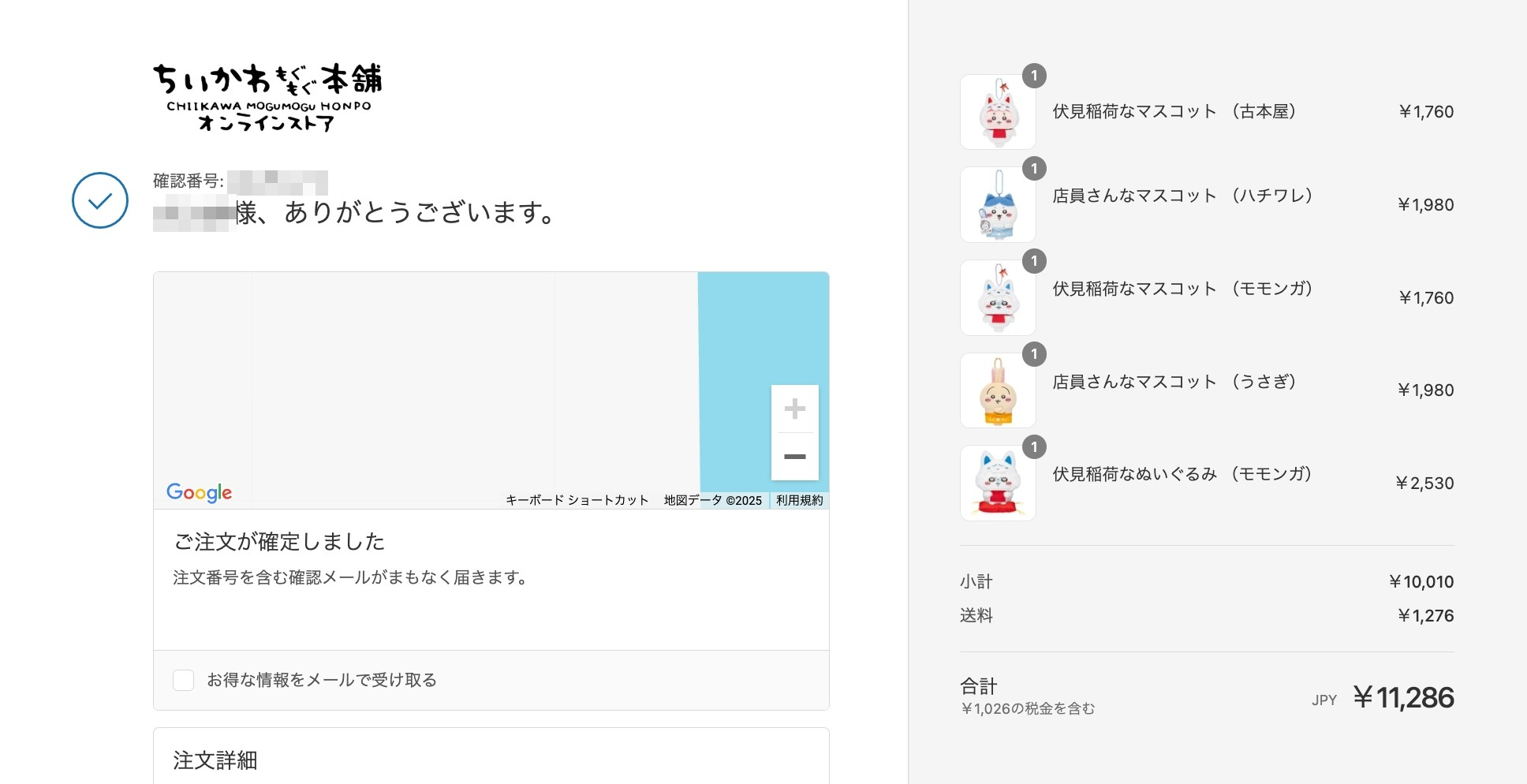
Task: Select thumbnail of 店員さんなマスコット（うさぎ）
Action: 998,390
